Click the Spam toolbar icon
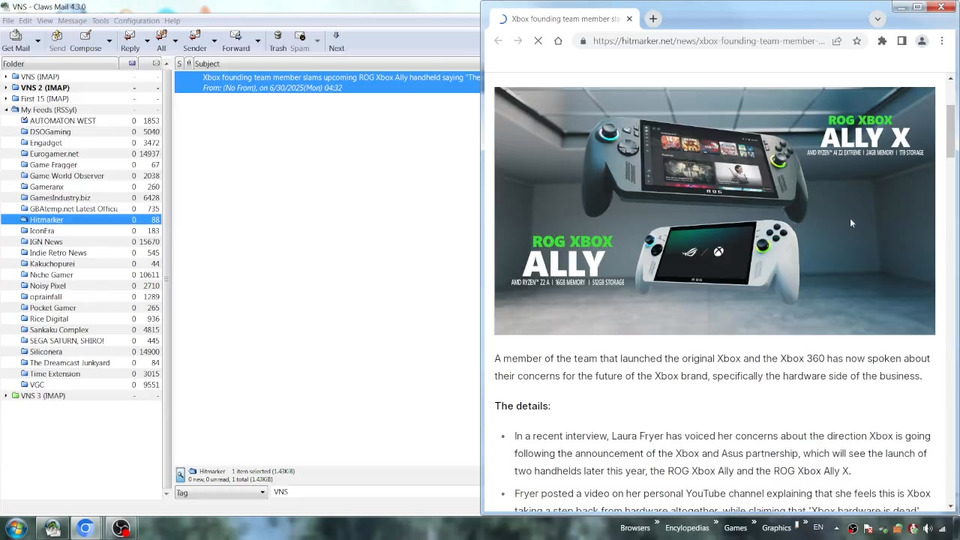This screenshot has width=960, height=540. click(299, 41)
